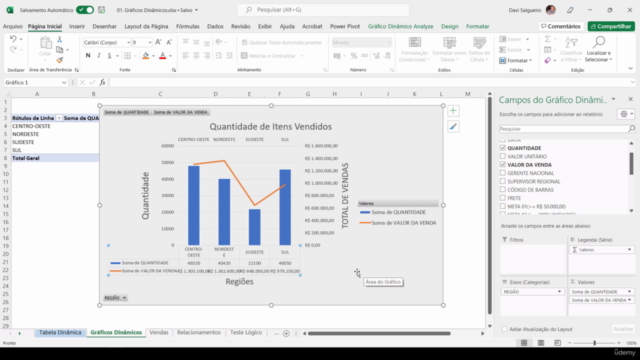Check the FRETE field checkbox
Image resolution: width=640 pixels, height=360 pixels.
point(503,198)
